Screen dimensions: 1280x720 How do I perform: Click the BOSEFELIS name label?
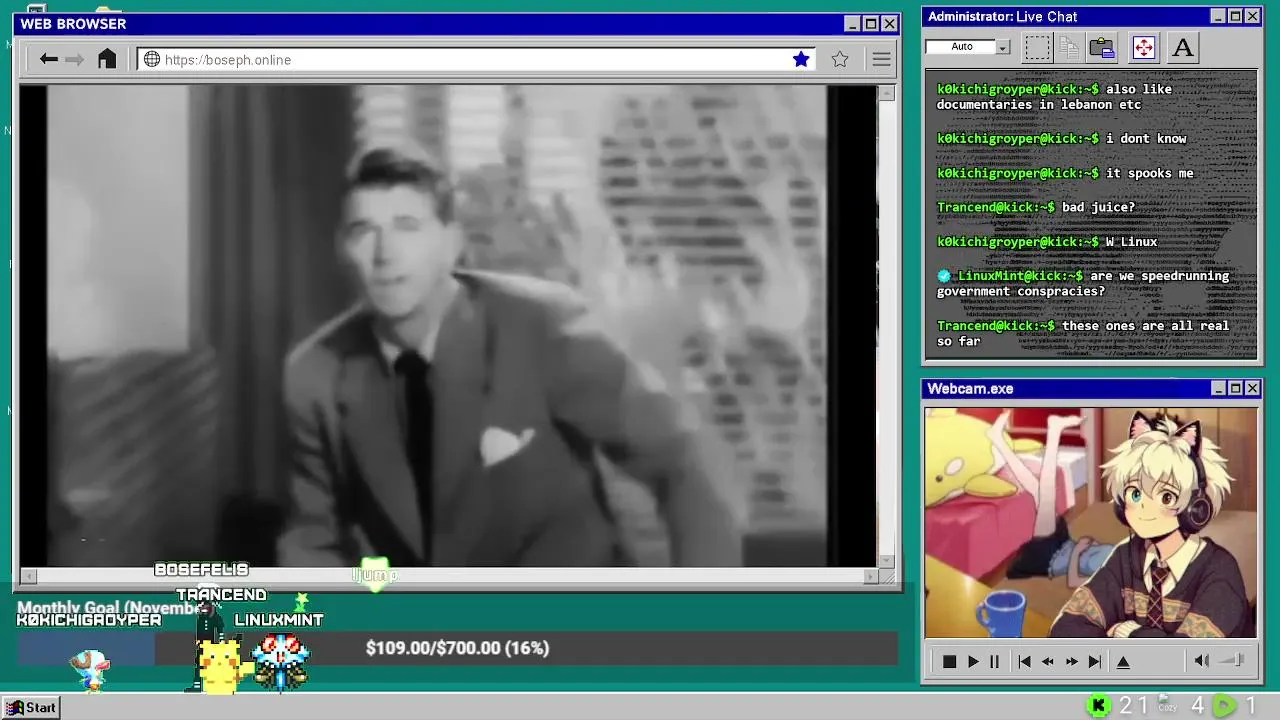click(201, 569)
